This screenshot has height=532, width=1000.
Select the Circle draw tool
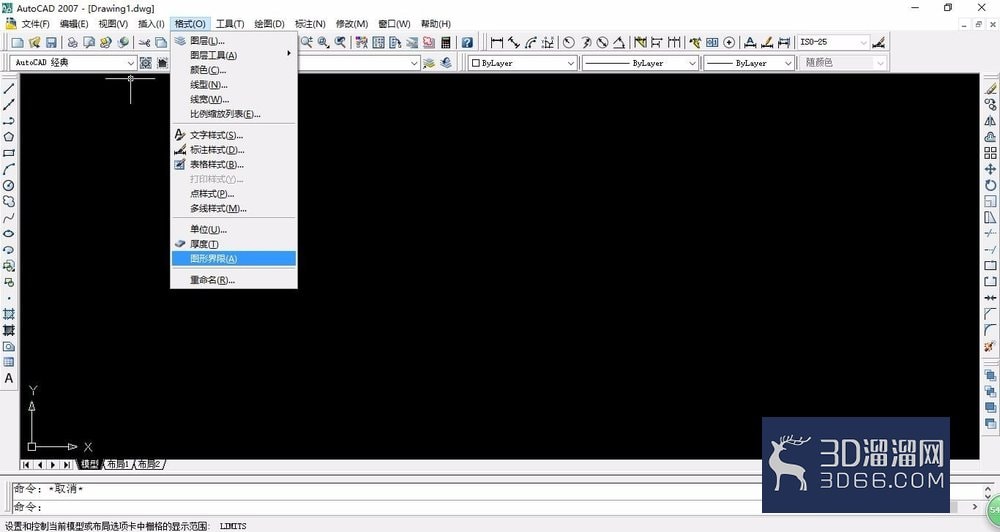click(9, 186)
